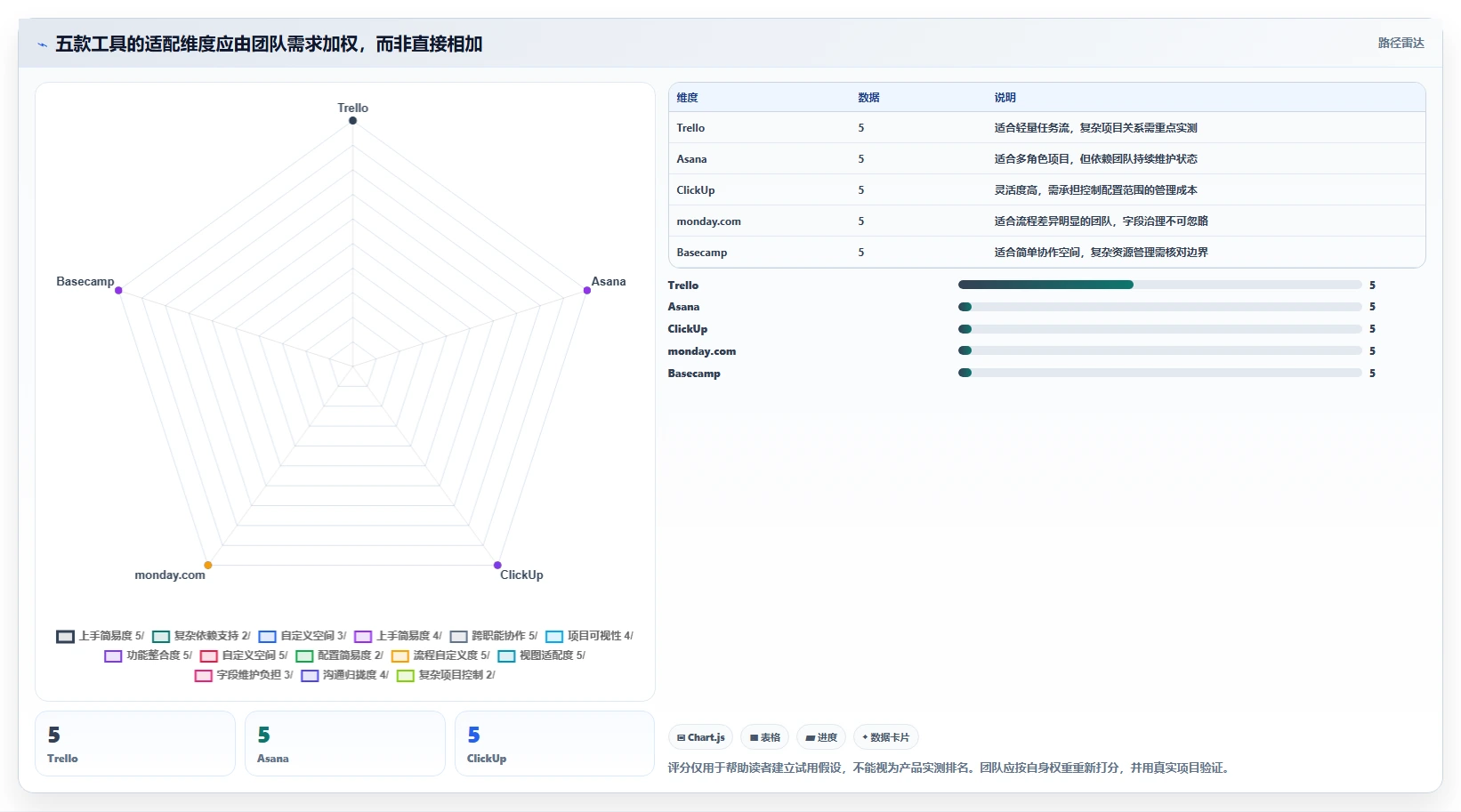Click the text 适合简单协作空间，复杂资源管理需核对边界
Screen dimensions: 1461x812
(1102, 253)
